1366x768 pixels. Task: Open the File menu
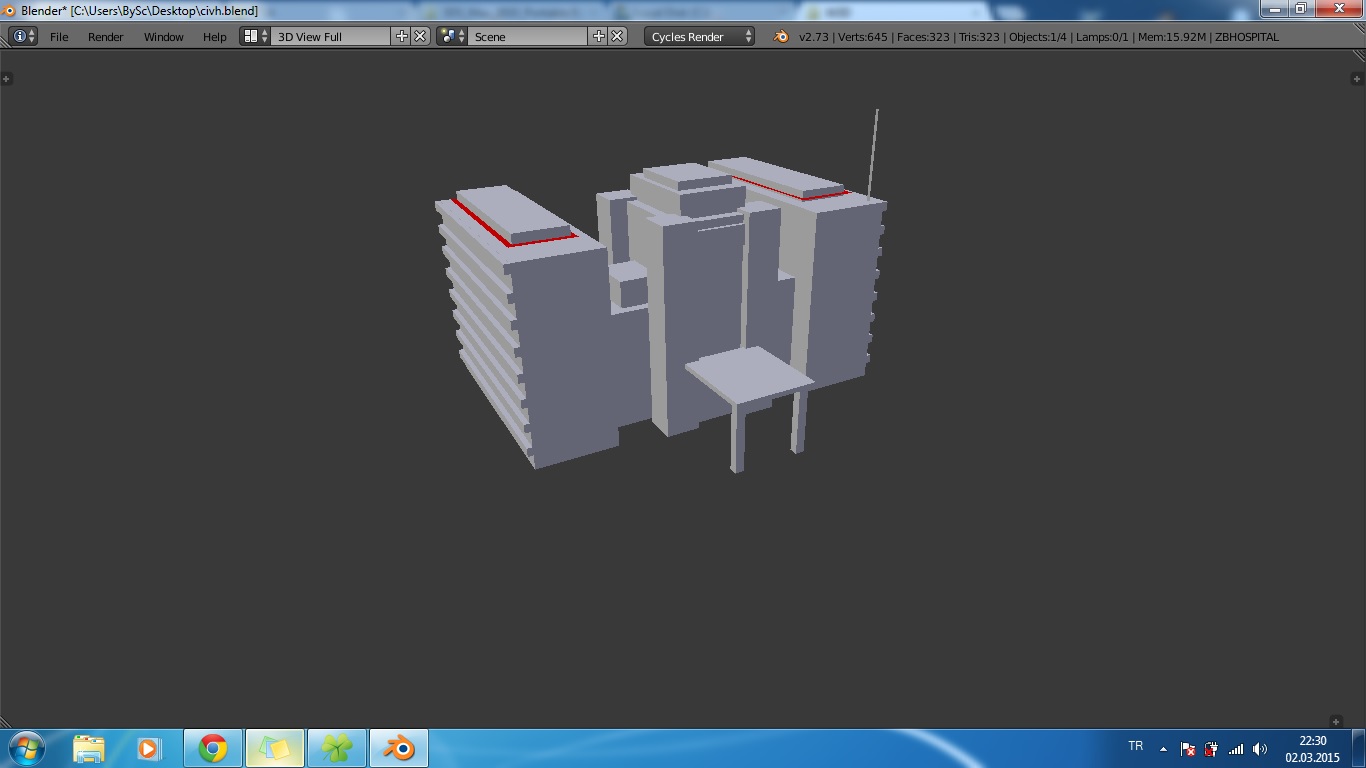click(x=59, y=36)
